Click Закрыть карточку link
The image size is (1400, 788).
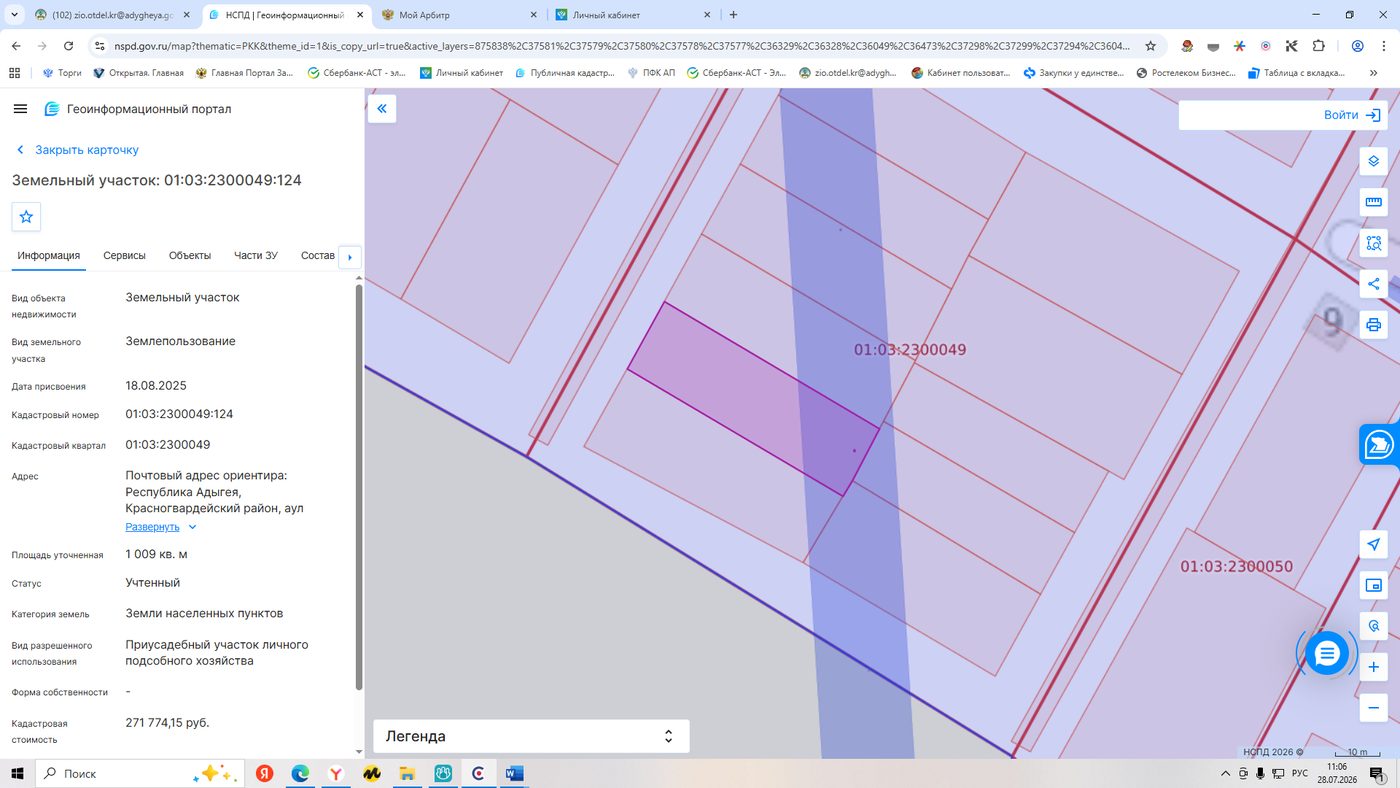click(87, 150)
